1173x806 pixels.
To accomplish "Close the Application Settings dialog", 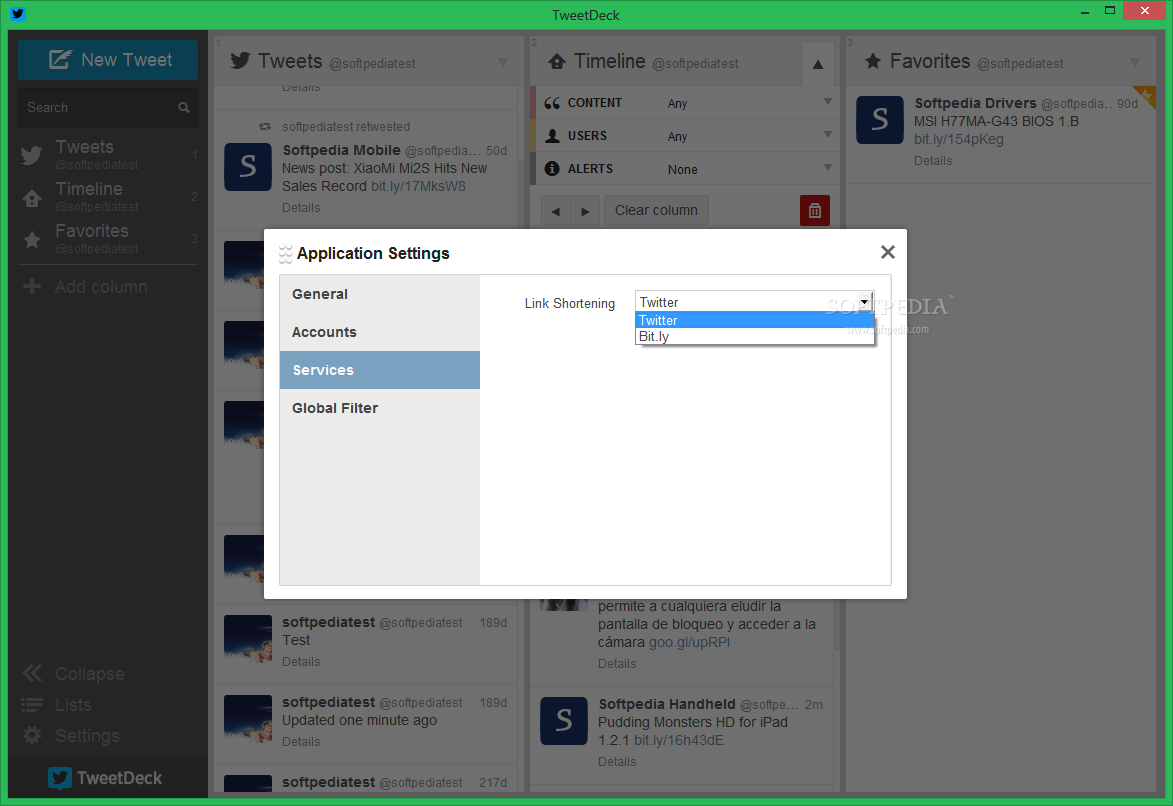I will pyautogui.click(x=888, y=252).
